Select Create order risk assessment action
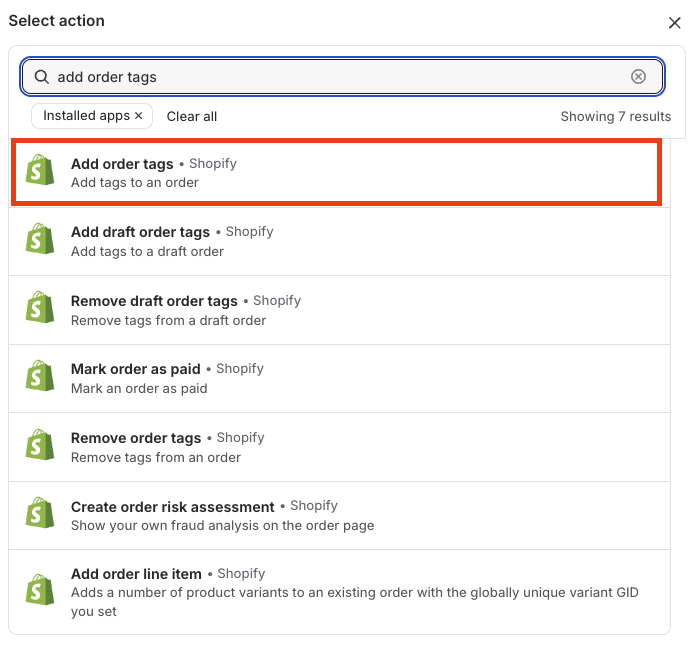The height and width of the screenshot is (669, 691). (339, 516)
